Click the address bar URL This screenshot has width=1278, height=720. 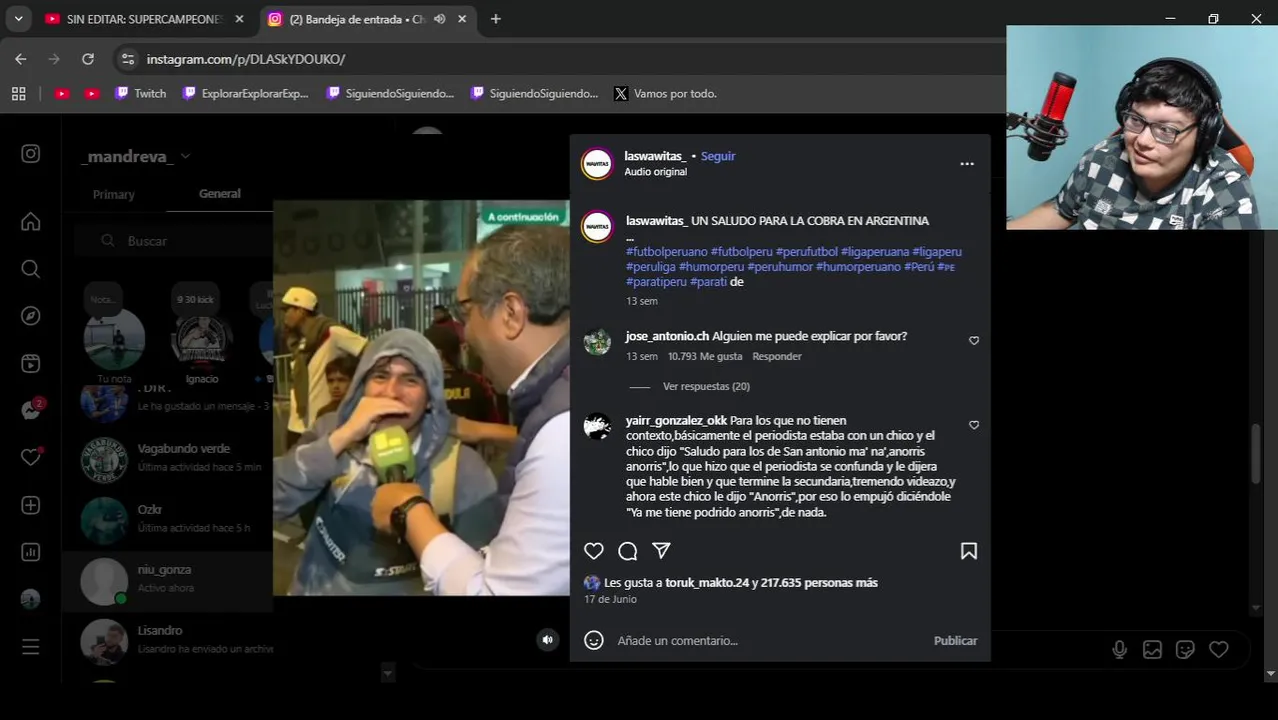point(246,59)
